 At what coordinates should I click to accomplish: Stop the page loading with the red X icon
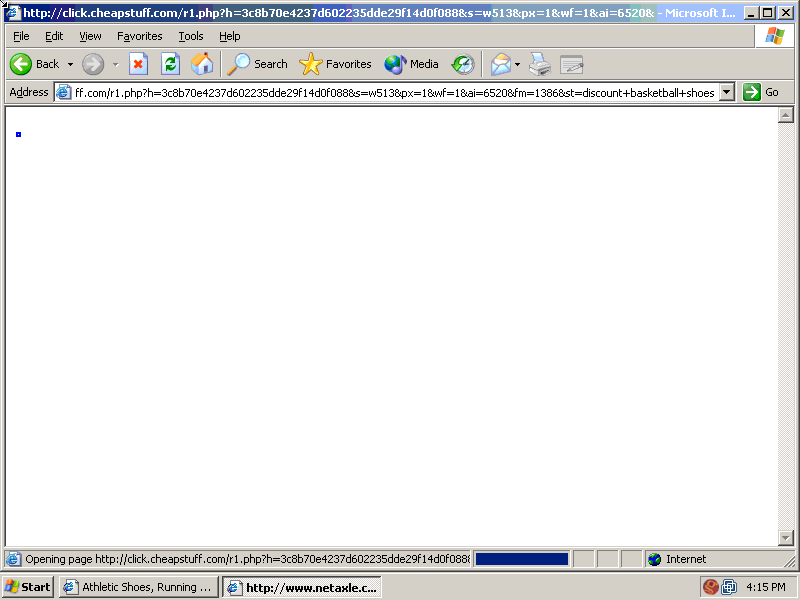click(x=138, y=64)
